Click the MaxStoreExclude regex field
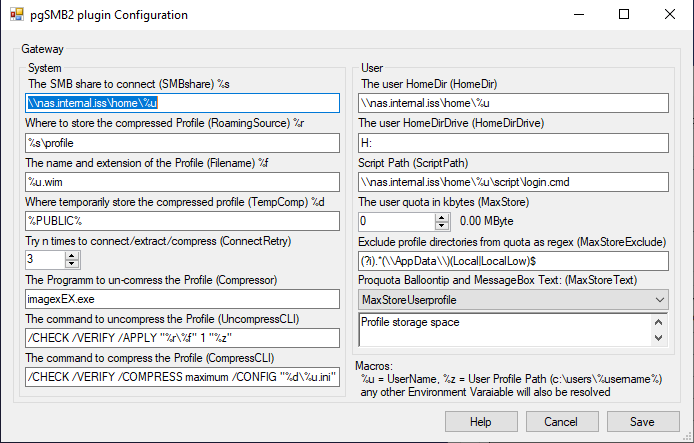 tap(513, 261)
